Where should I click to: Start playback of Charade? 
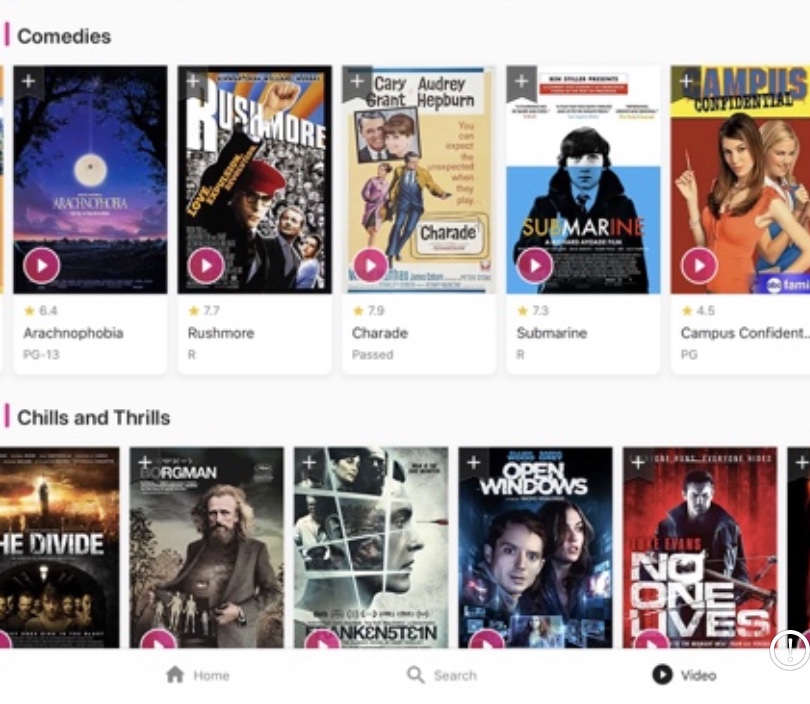click(x=370, y=265)
